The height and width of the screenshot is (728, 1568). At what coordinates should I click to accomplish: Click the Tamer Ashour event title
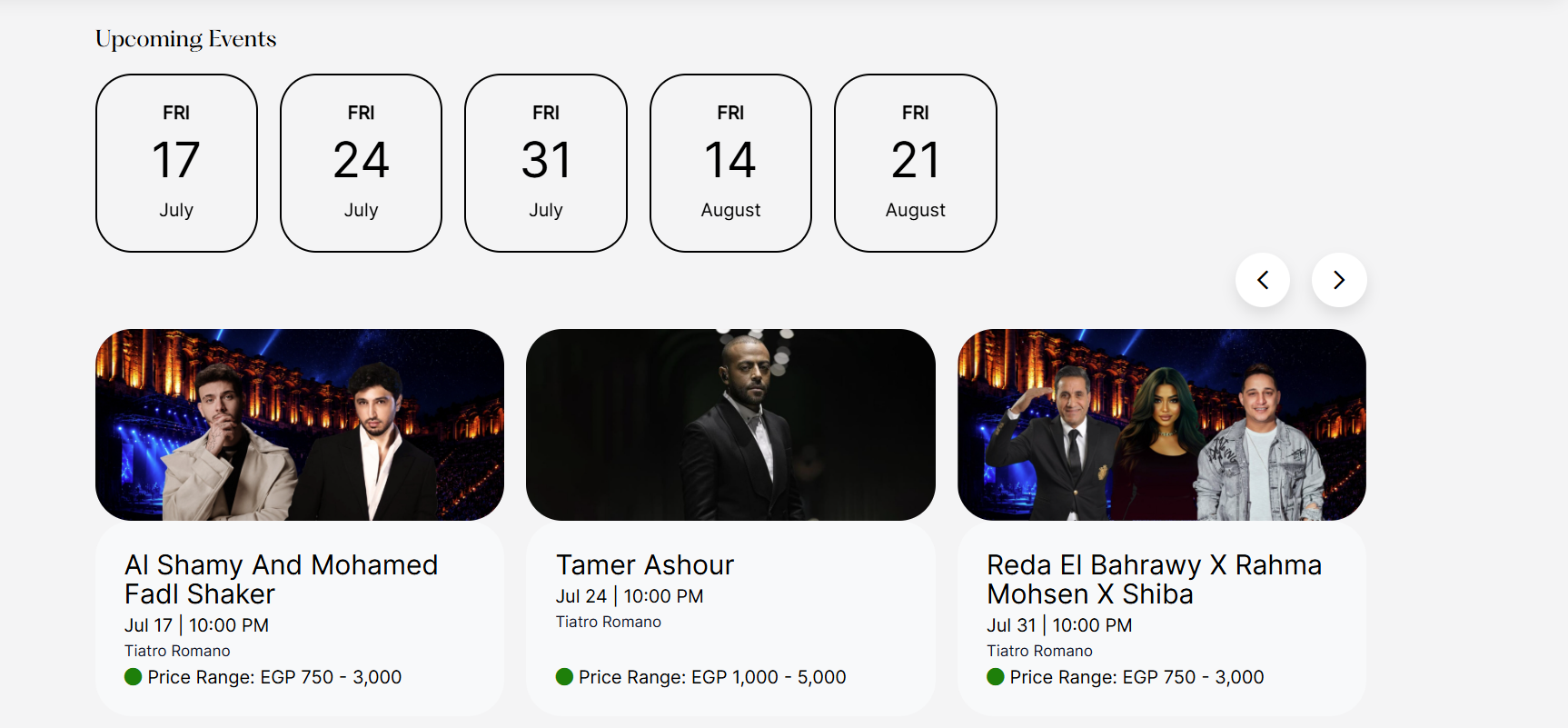click(x=645, y=564)
